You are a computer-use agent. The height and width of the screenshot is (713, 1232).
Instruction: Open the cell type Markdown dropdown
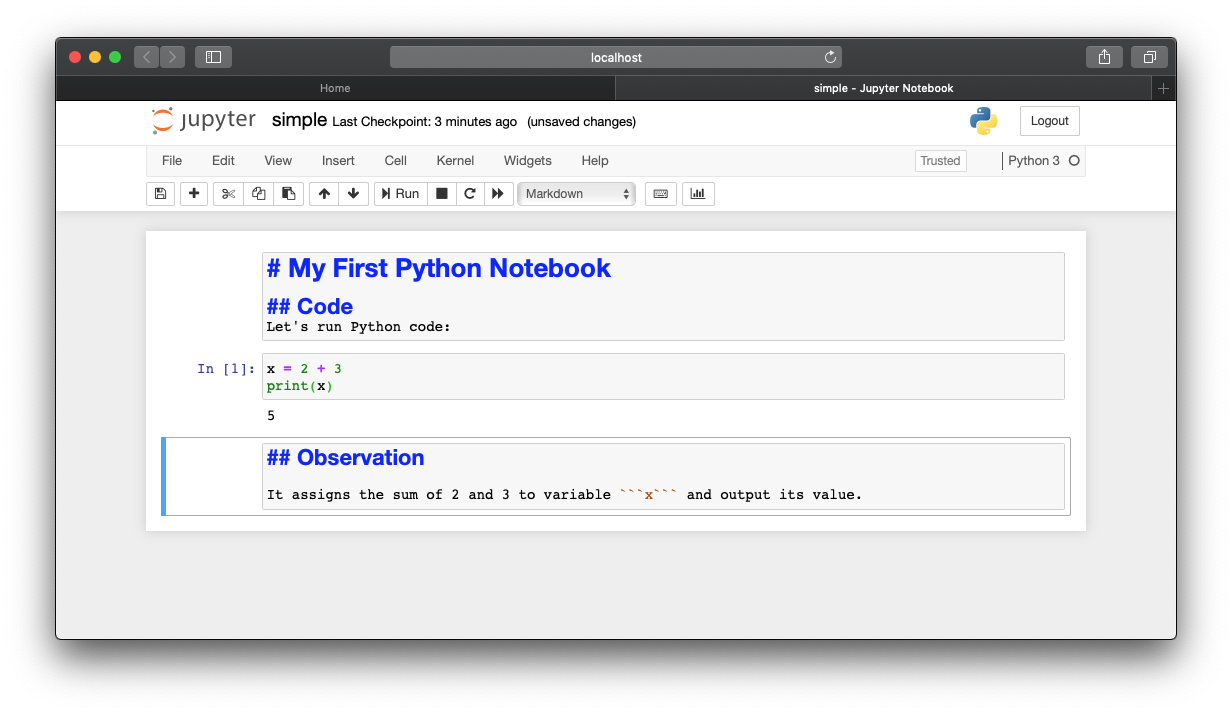click(x=576, y=194)
